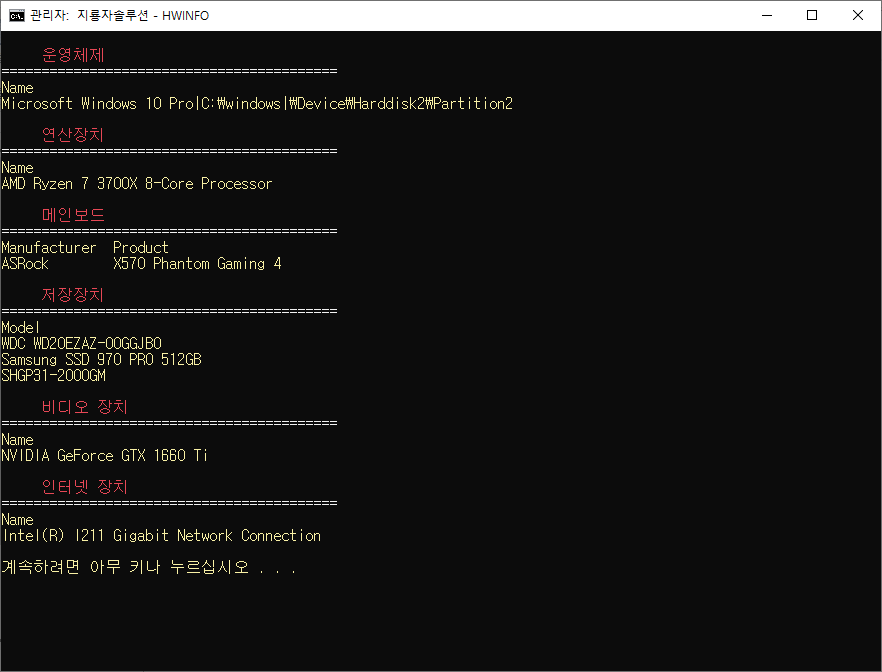Image resolution: width=882 pixels, height=672 pixels.
Task: Click the 'Name' label above Intel(R) I211 line
Action: coord(17,520)
